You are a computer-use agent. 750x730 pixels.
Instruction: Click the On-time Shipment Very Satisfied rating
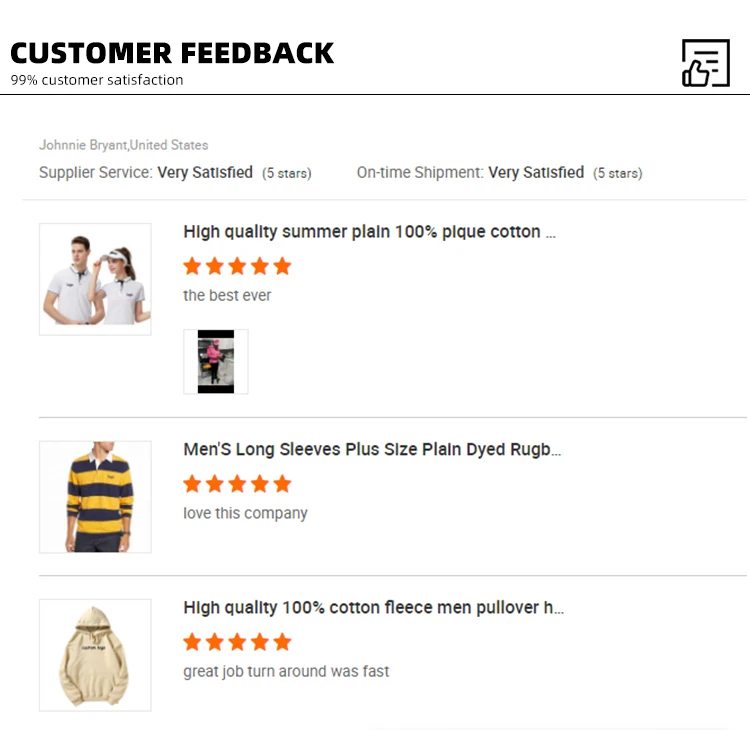click(536, 173)
